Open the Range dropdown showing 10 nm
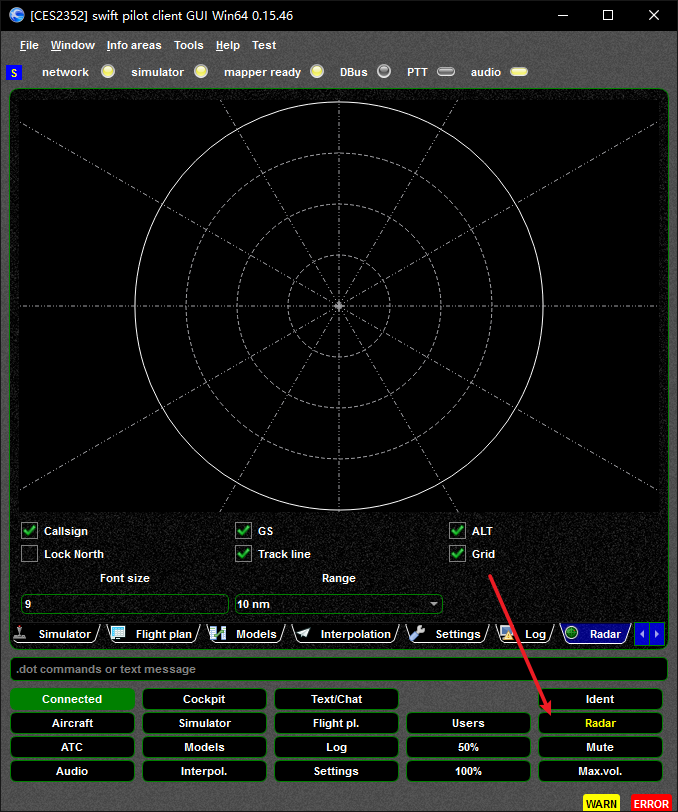 click(338, 604)
